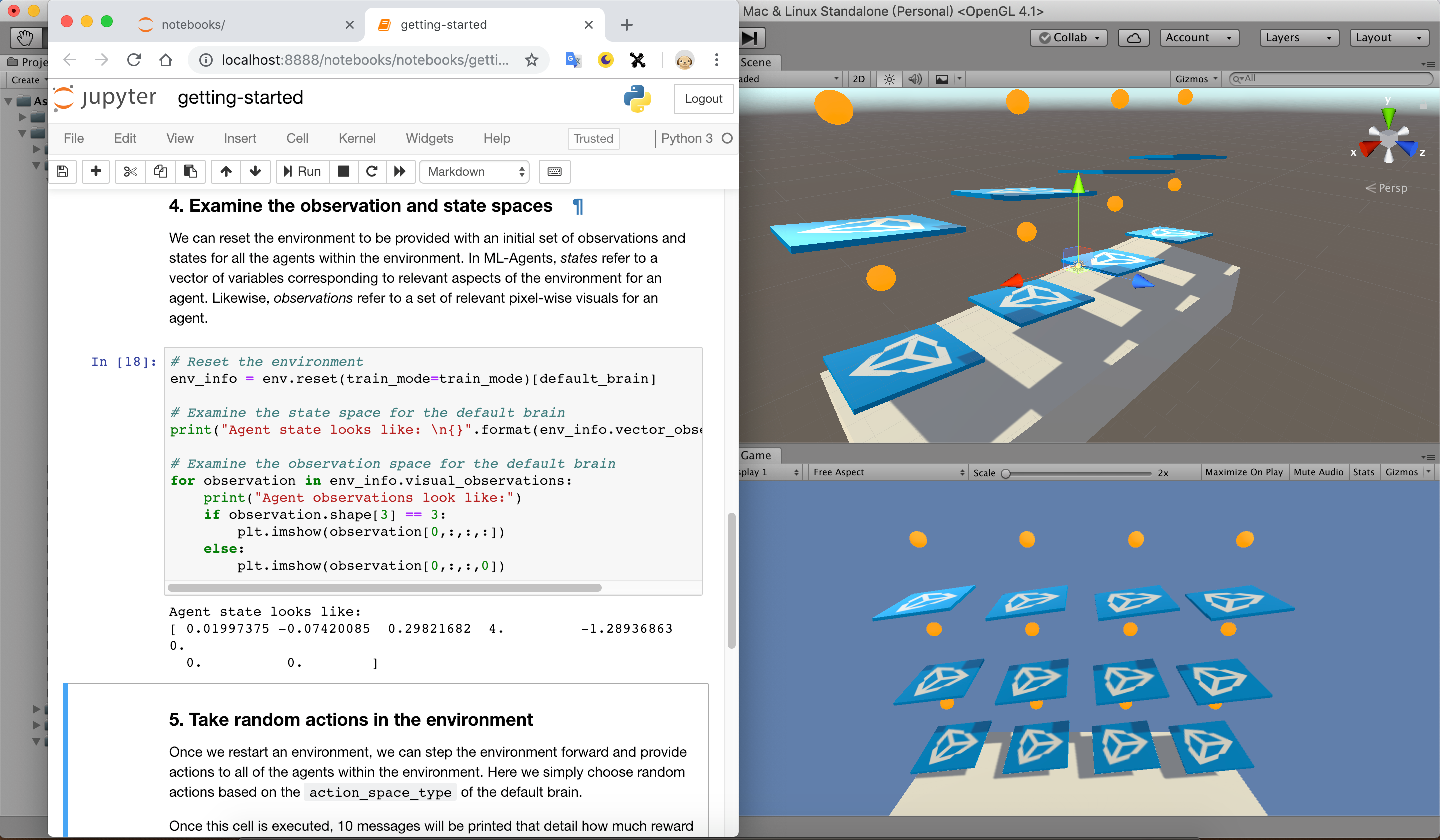Click the notebook vertical scrollbar
This screenshot has width=1440, height=840.
[x=731, y=580]
